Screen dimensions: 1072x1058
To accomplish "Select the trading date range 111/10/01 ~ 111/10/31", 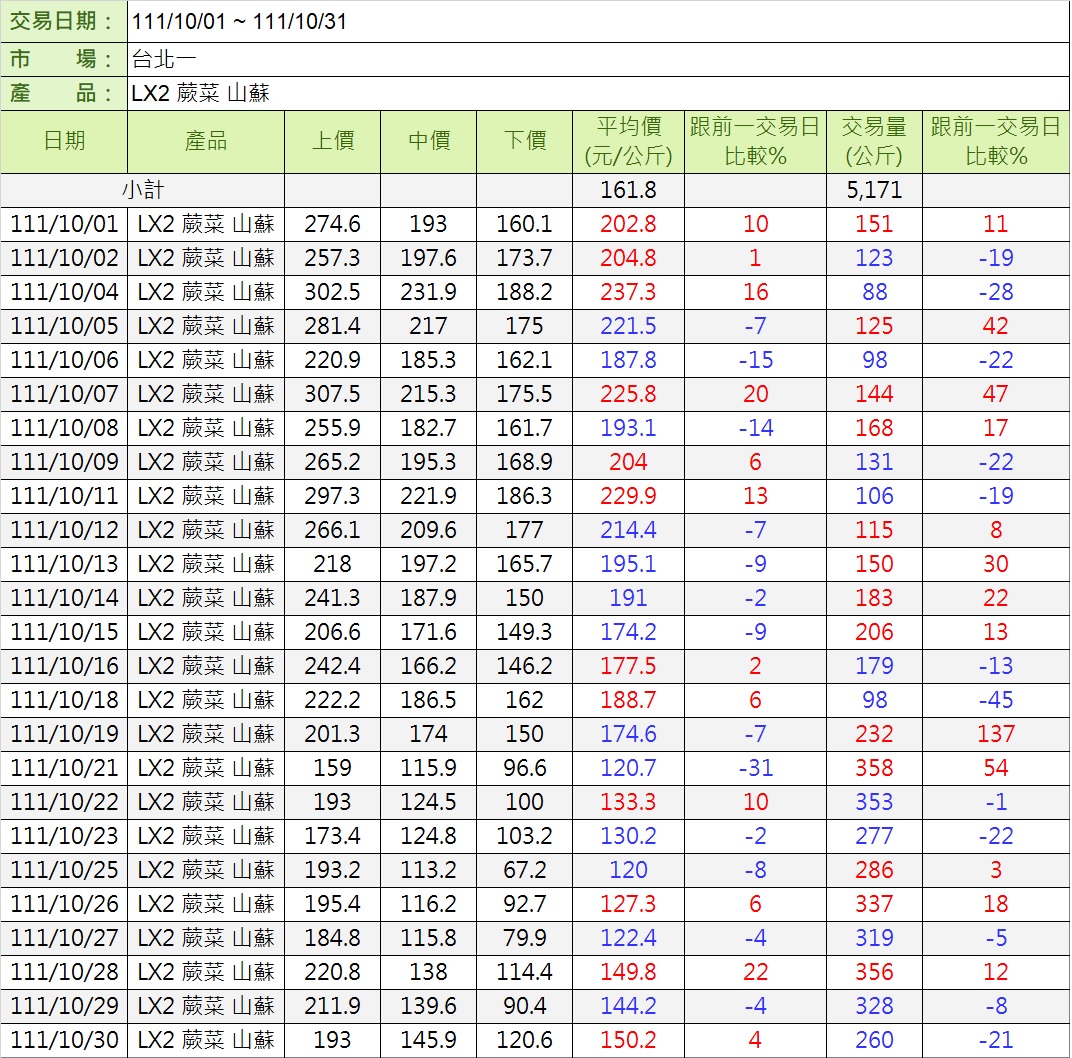I will click(240, 22).
